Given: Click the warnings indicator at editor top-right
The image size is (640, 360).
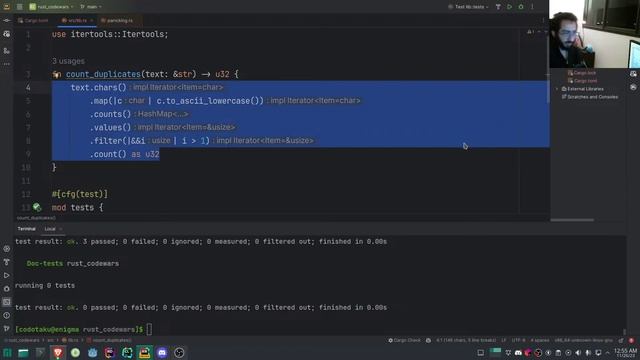Looking at the screenshot, I should pos(531,31).
